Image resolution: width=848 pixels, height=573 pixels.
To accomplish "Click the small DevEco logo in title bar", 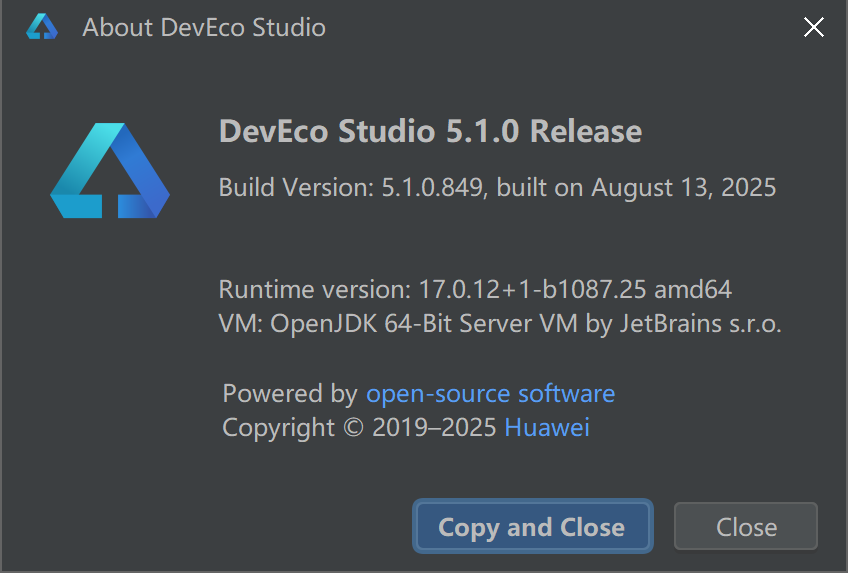I will click(42, 28).
